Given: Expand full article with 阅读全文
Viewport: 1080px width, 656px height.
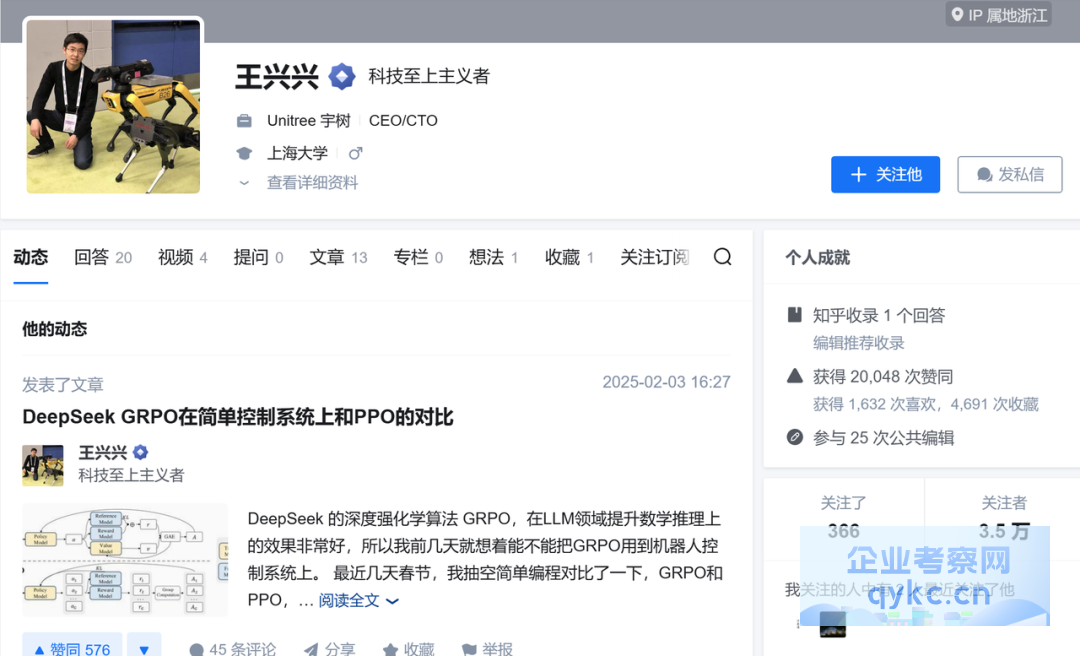Looking at the screenshot, I should 358,600.
